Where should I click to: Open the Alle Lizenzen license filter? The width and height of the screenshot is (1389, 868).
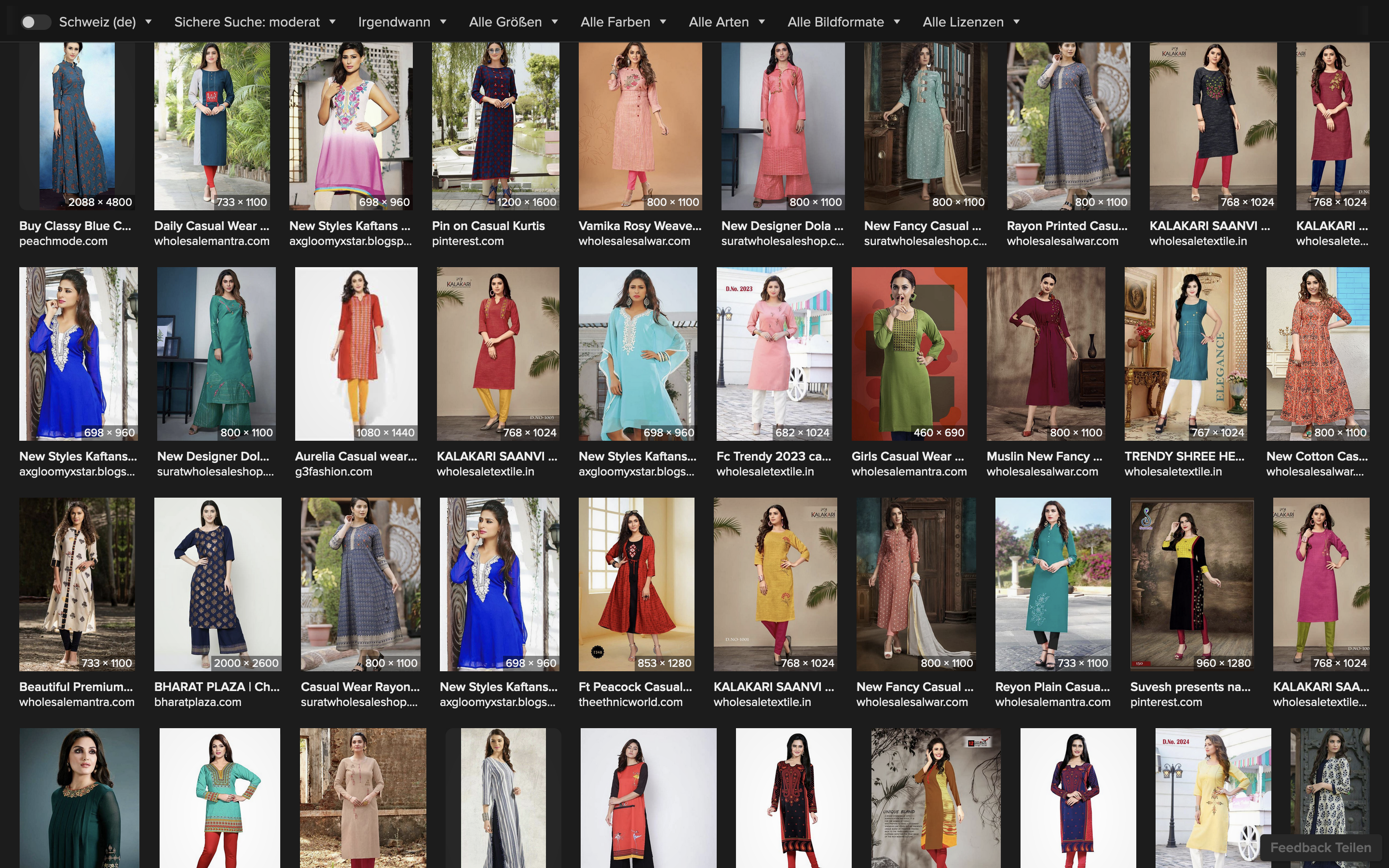(970, 22)
